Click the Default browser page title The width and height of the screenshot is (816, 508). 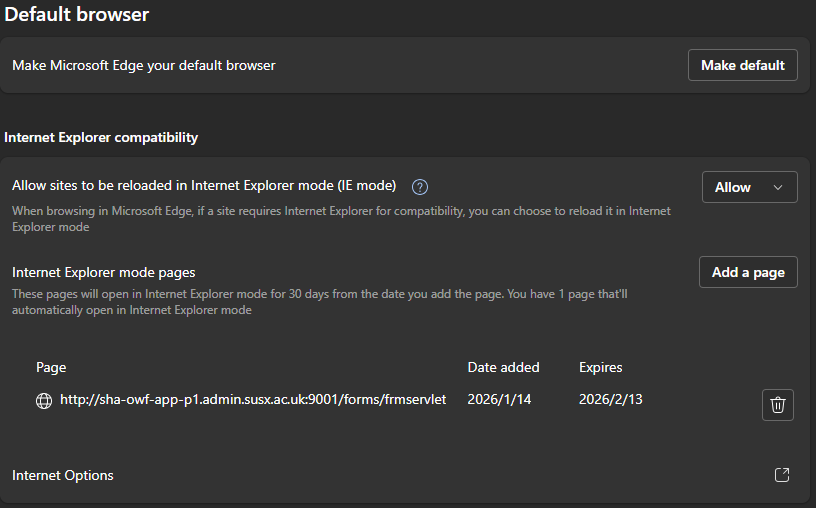[76, 14]
